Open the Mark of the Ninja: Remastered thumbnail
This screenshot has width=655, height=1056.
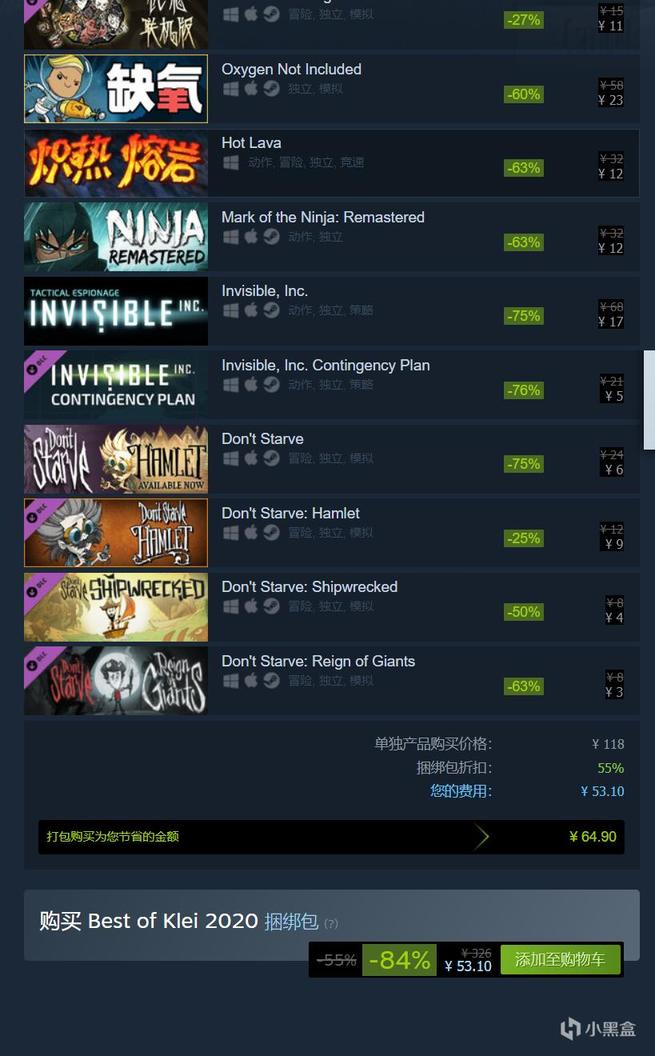pos(116,237)
